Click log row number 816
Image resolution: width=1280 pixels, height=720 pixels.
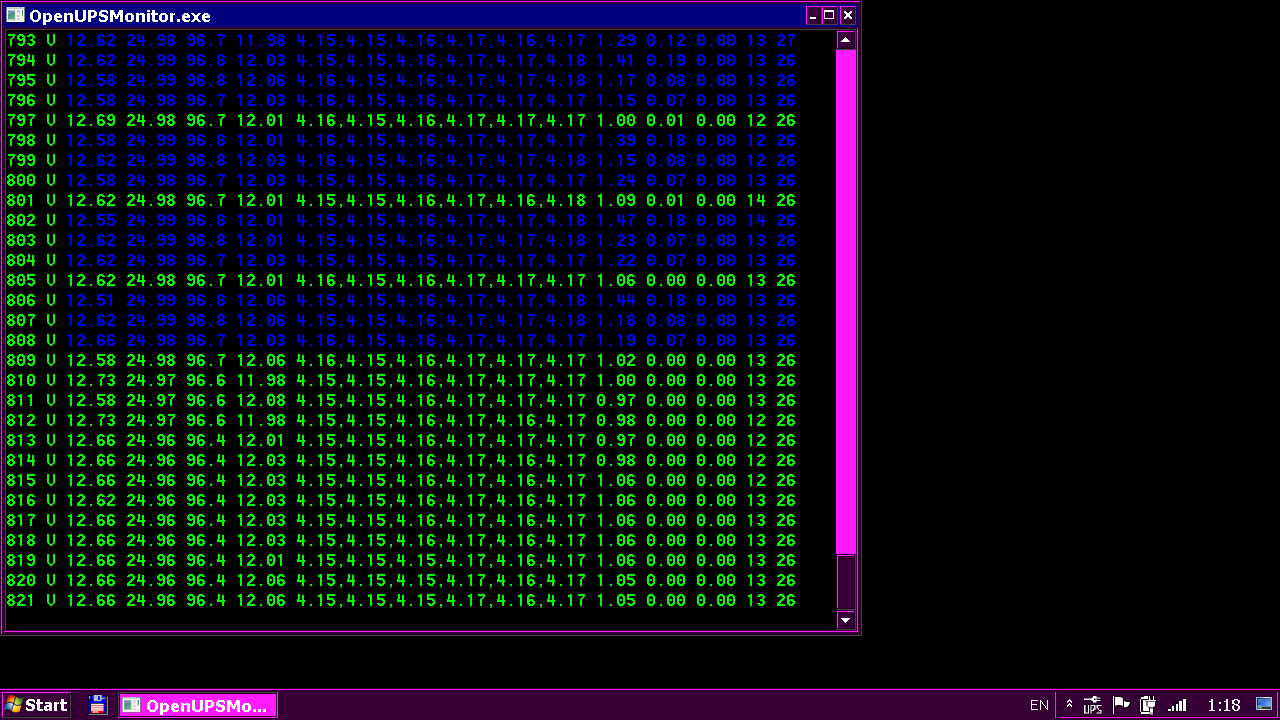[x=401, y=500]
